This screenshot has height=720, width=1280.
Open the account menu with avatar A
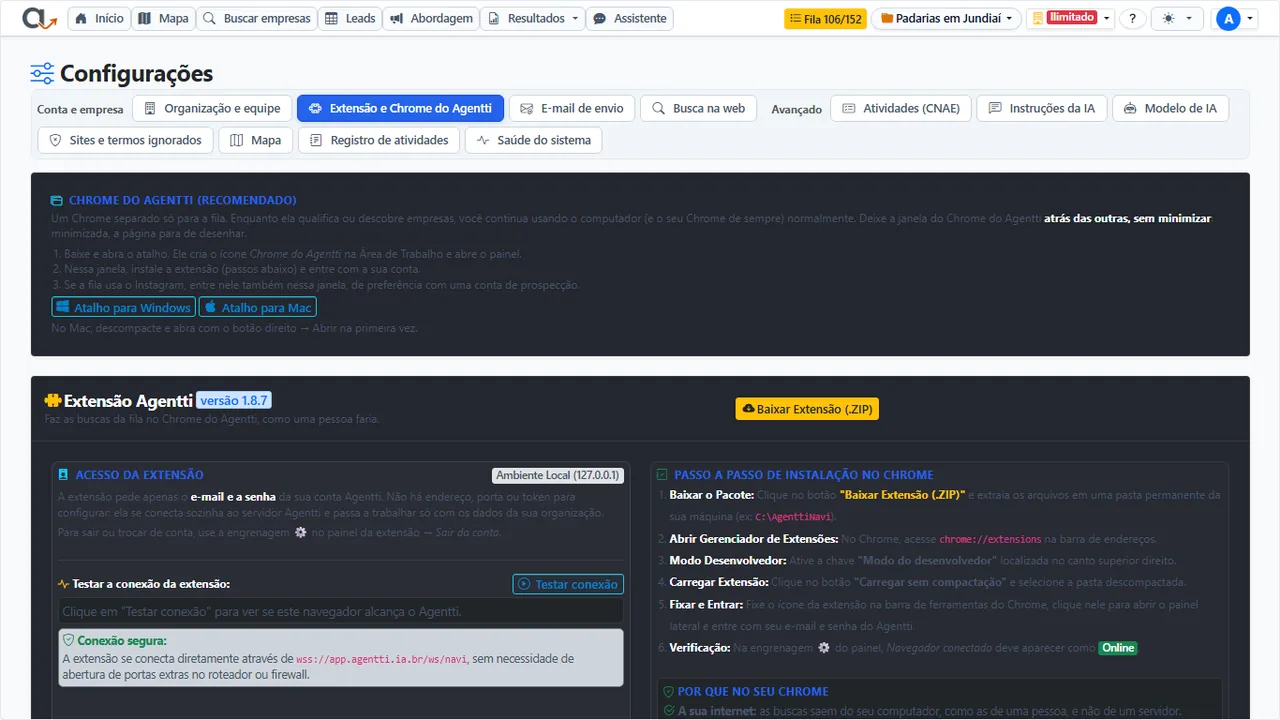point(1235,19)
